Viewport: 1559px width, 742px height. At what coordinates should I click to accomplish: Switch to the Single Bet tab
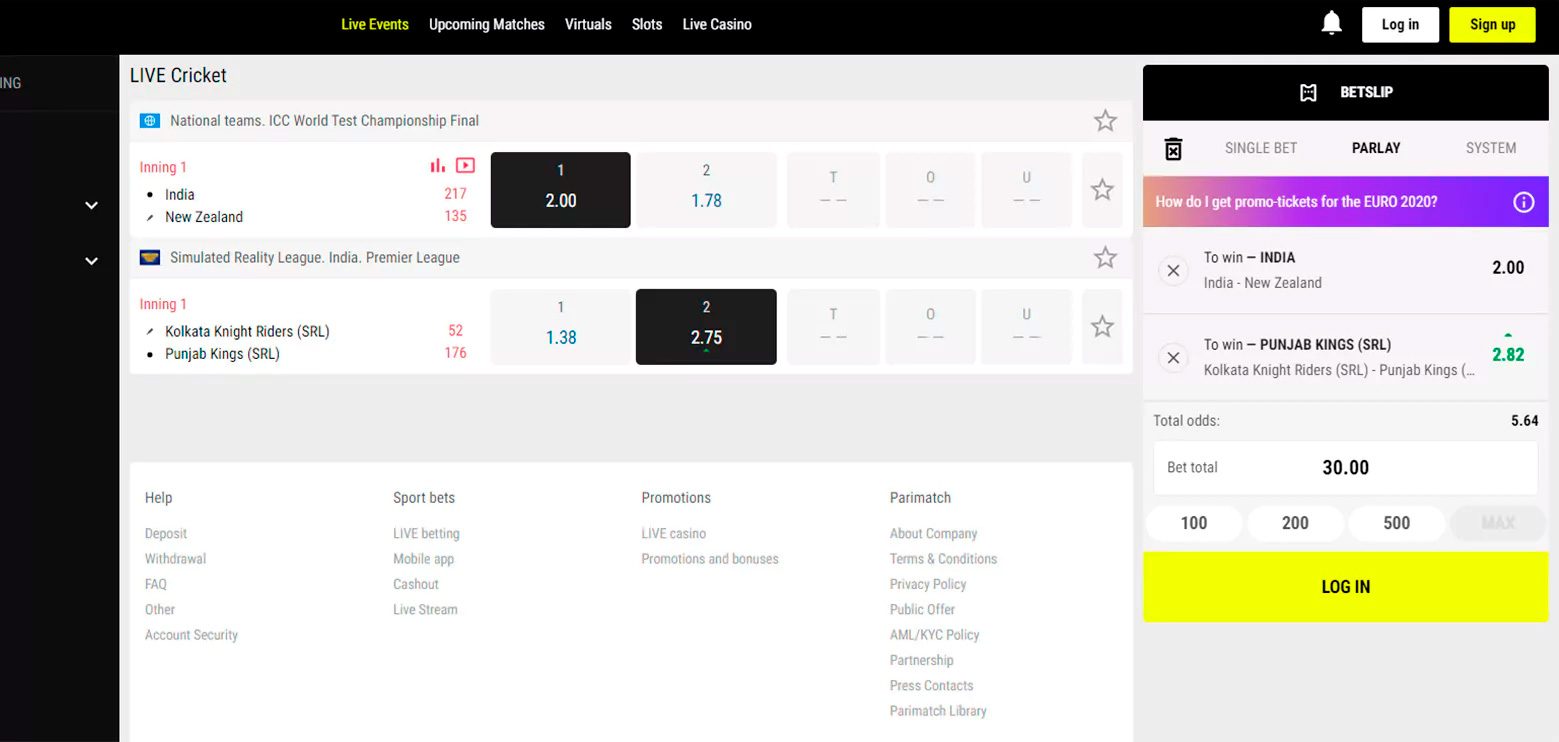click(x=1261, y=148)
